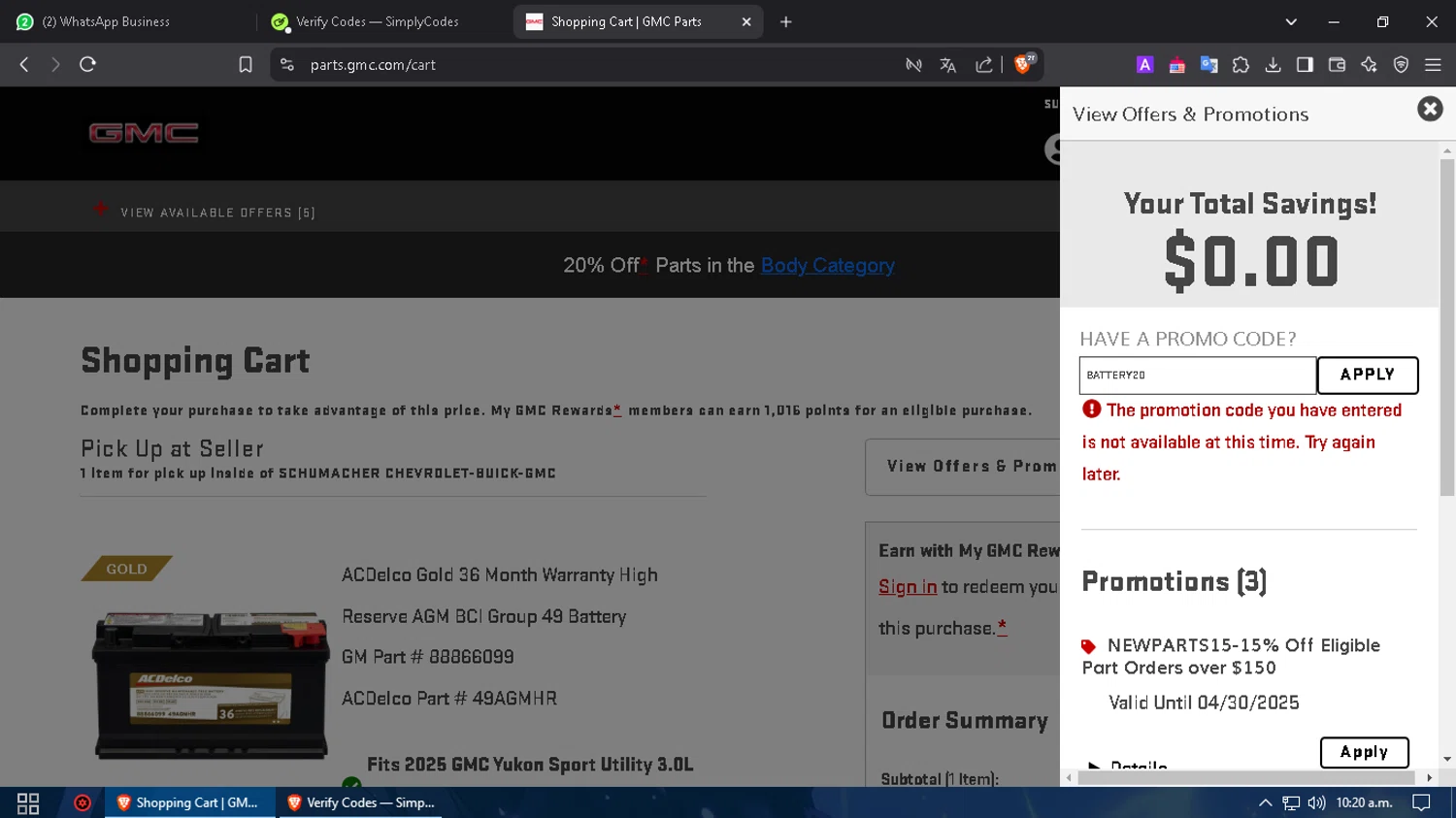Click the scroll right arrow in promotions panel
1456x818 pixels.
(x=1429, y=777)
